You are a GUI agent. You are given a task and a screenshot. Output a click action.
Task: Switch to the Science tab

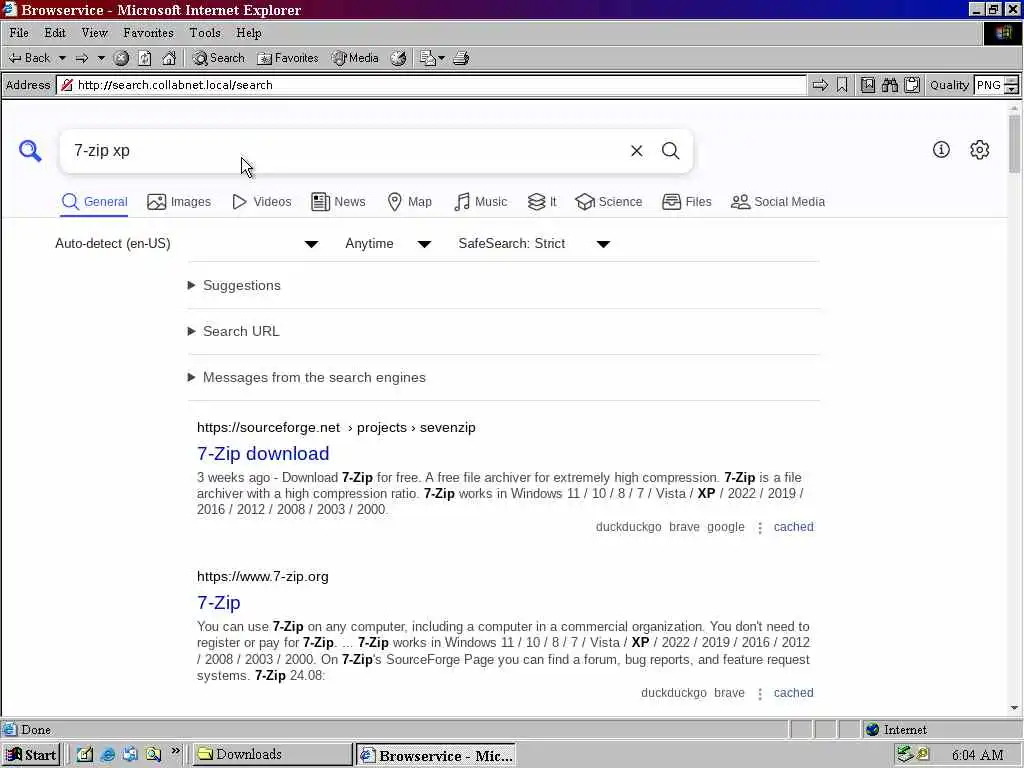tap(609, 202)
